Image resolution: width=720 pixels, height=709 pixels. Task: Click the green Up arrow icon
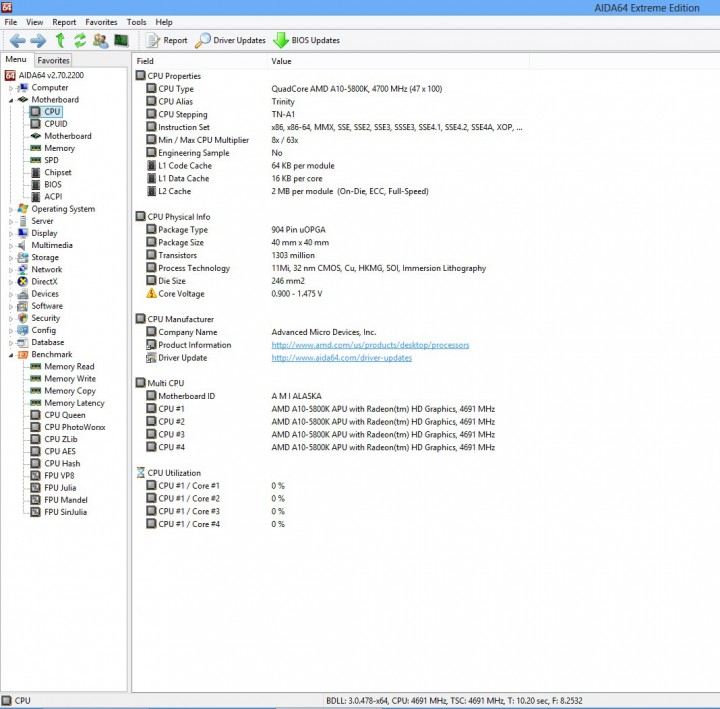[x=60, y=40]
